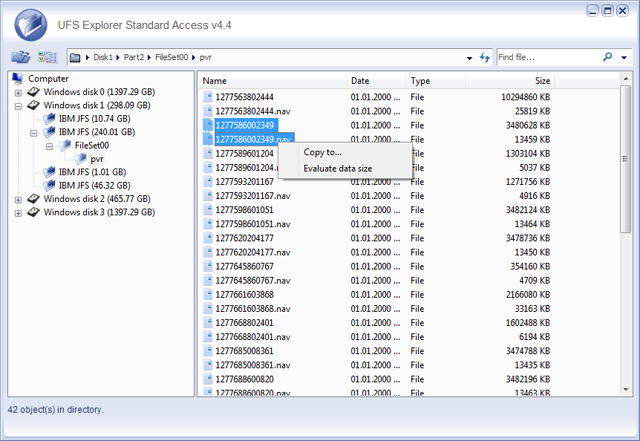Click scrollbar up arrow in file list

click(626, 78)
